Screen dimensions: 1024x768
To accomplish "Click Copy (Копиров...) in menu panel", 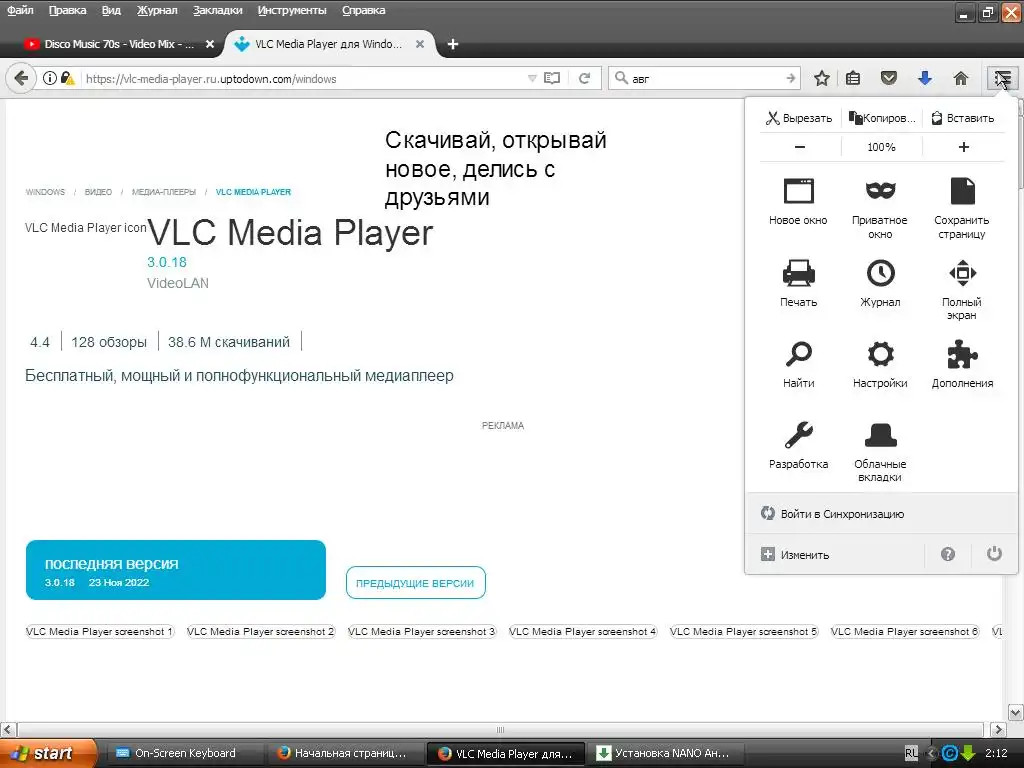I will (x=882, y=118).
